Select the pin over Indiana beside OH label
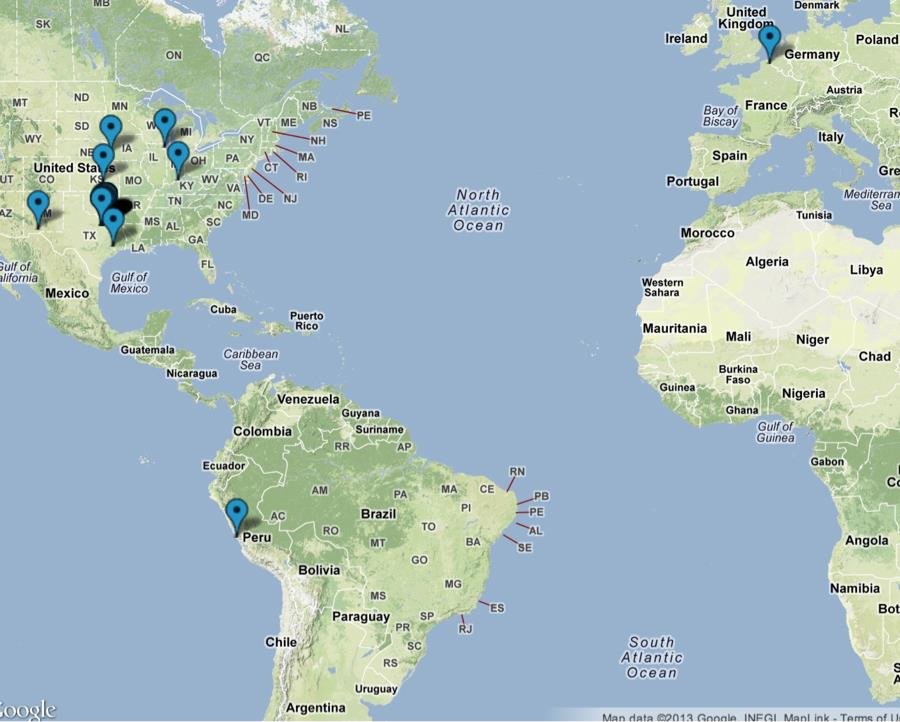The width and height of the screenshot is (900, 722). [x=179, y=159]
